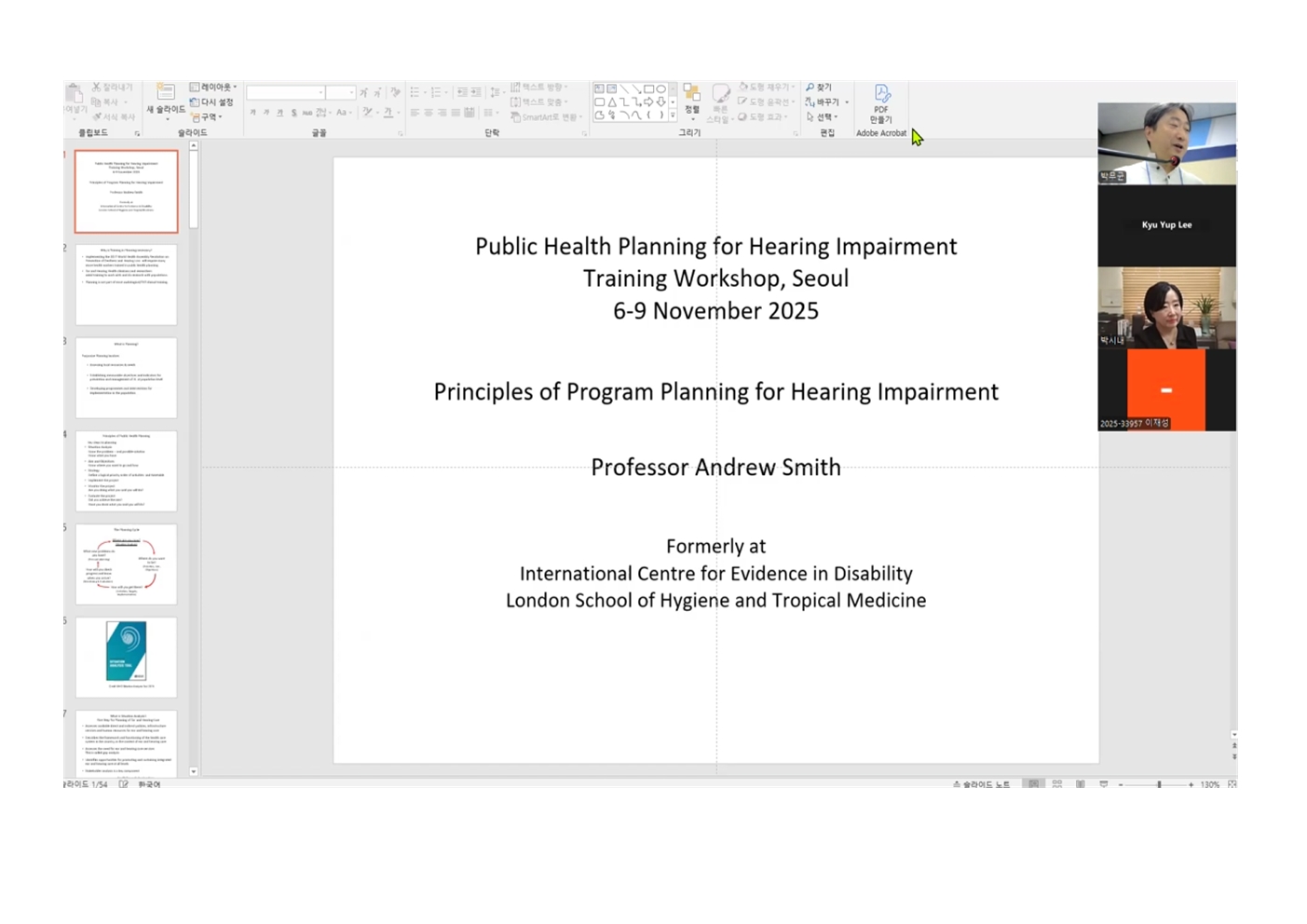Screen dimensions: 1307x924
Task: Open the Select (선택) dropdown
Action: click(x=823, y=117)
